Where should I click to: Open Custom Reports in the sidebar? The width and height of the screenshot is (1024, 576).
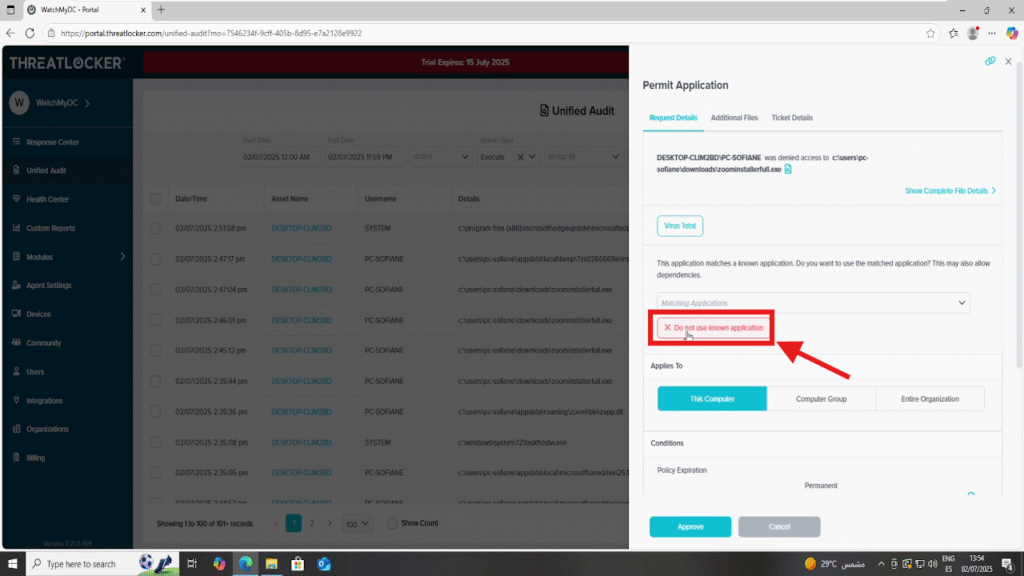50,228
